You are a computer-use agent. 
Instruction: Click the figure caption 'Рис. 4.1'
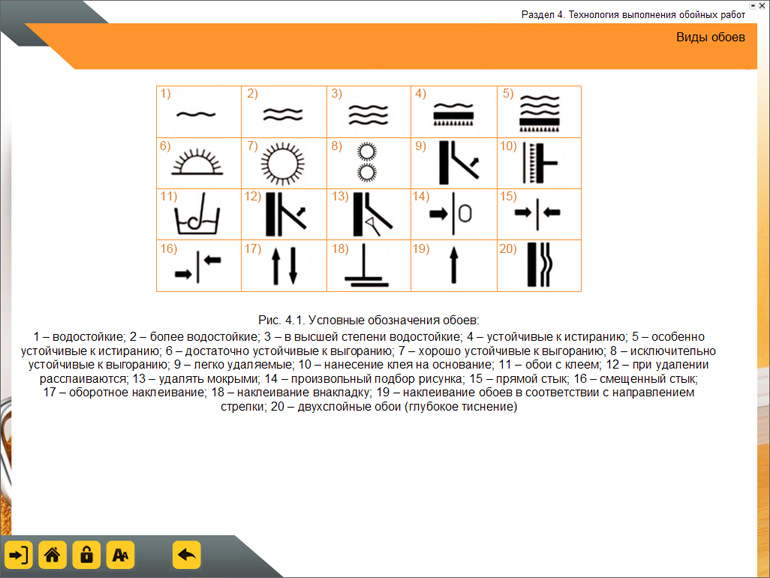coord(368,320)
